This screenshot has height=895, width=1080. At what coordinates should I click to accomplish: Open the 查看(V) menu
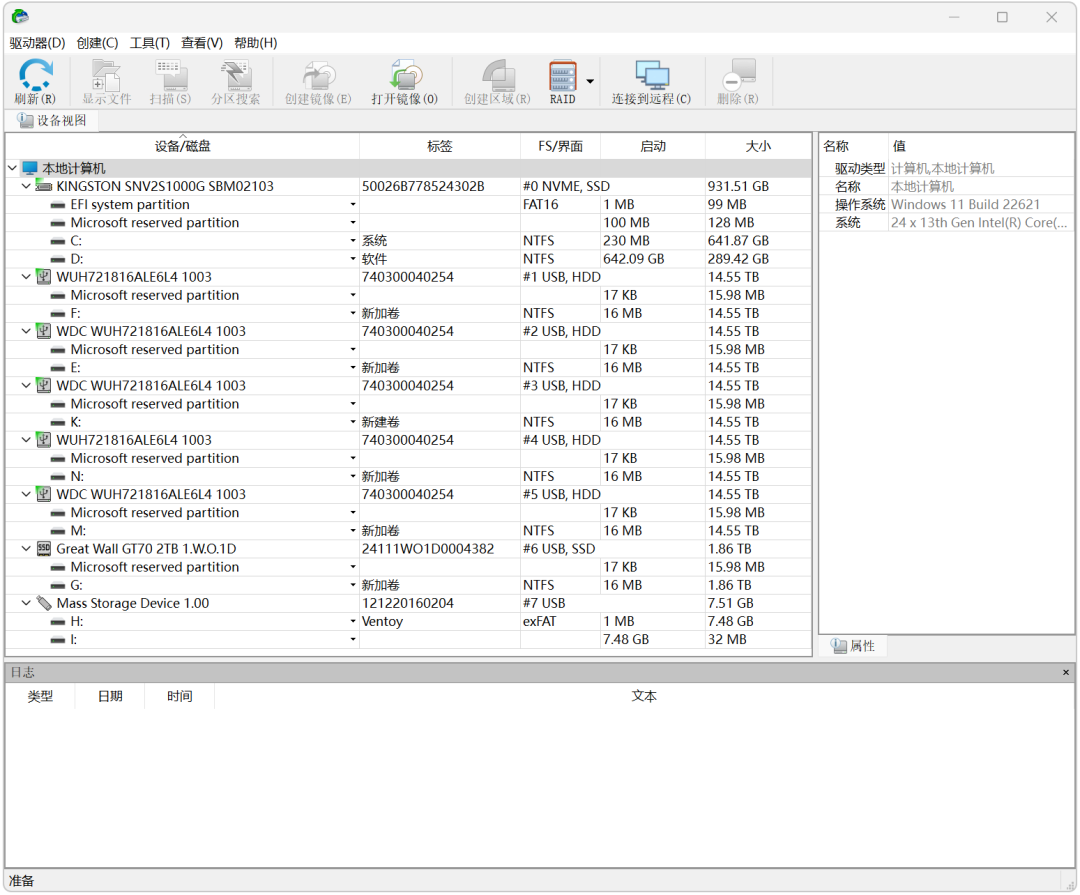coord(202,43)
